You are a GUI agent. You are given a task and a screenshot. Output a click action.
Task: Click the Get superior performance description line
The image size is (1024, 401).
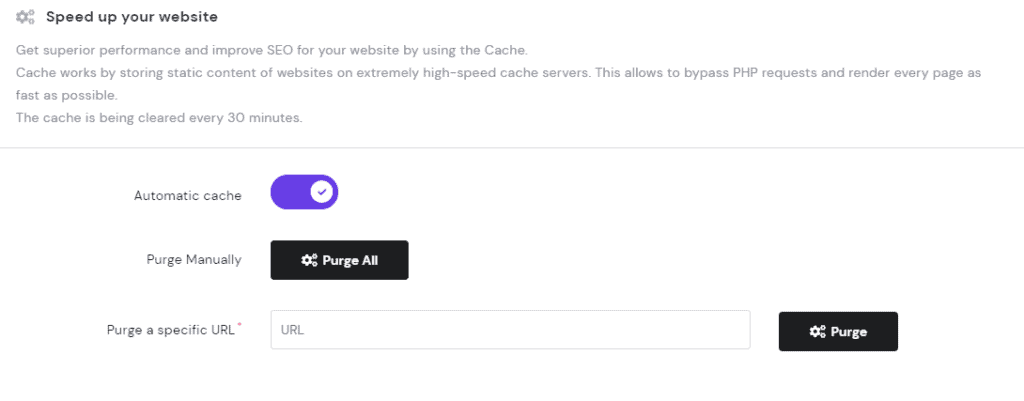(x=271, y=50)
